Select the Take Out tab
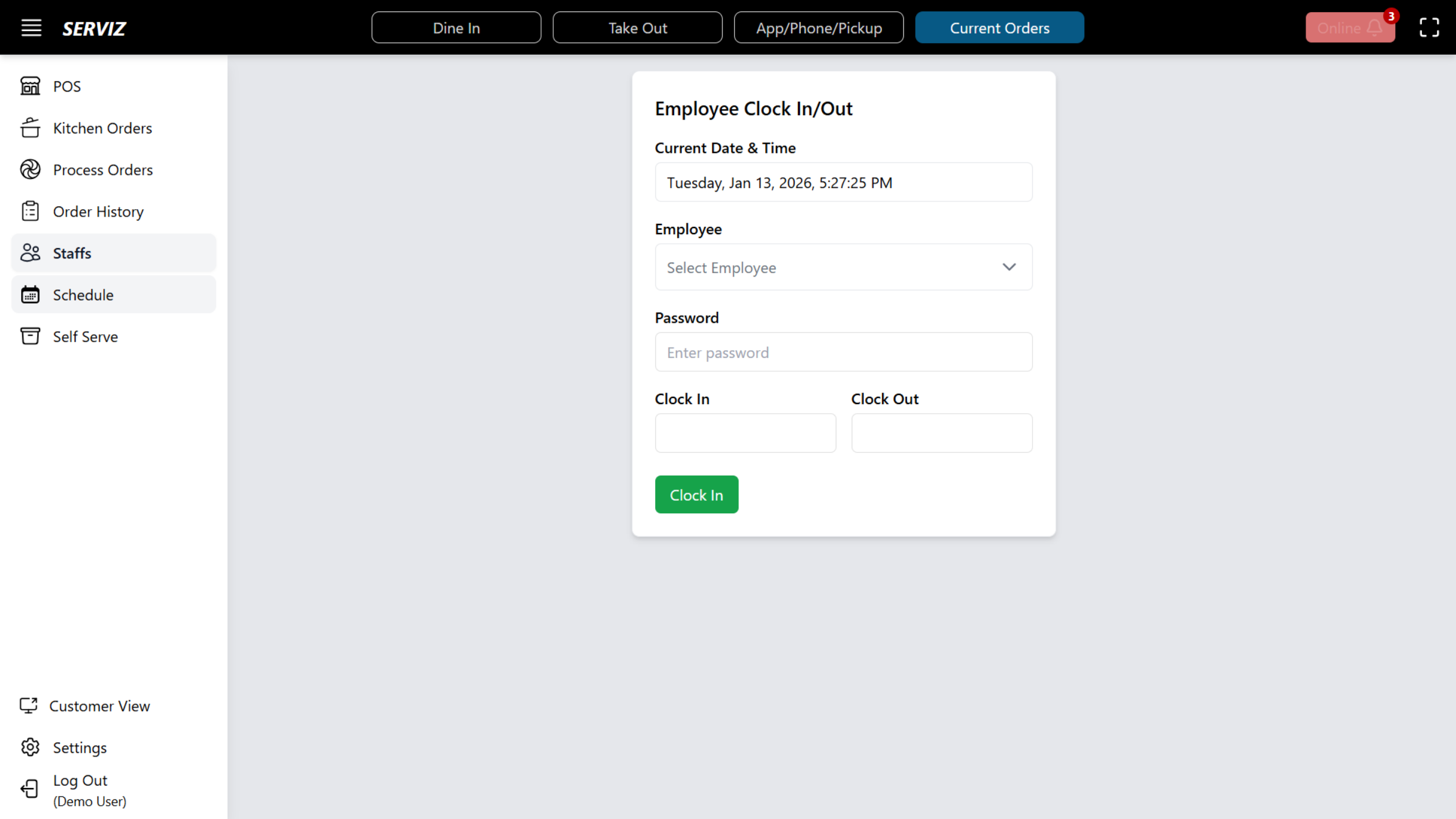 638,28
